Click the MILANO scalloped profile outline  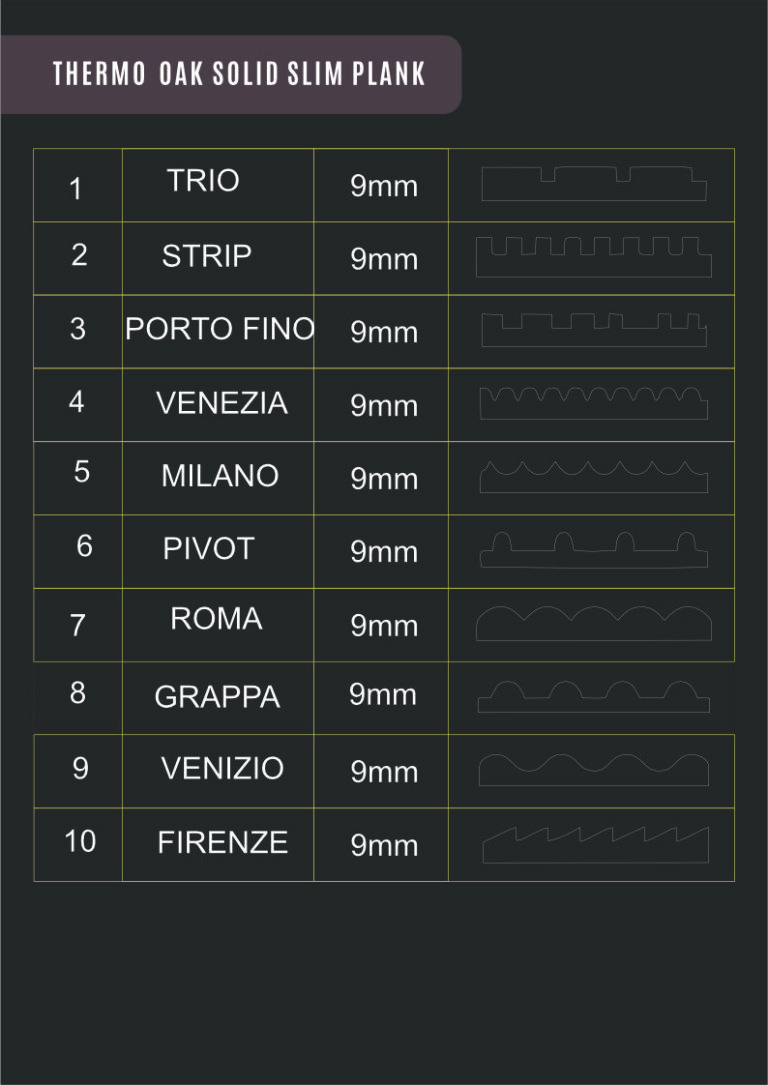point(594,477)
